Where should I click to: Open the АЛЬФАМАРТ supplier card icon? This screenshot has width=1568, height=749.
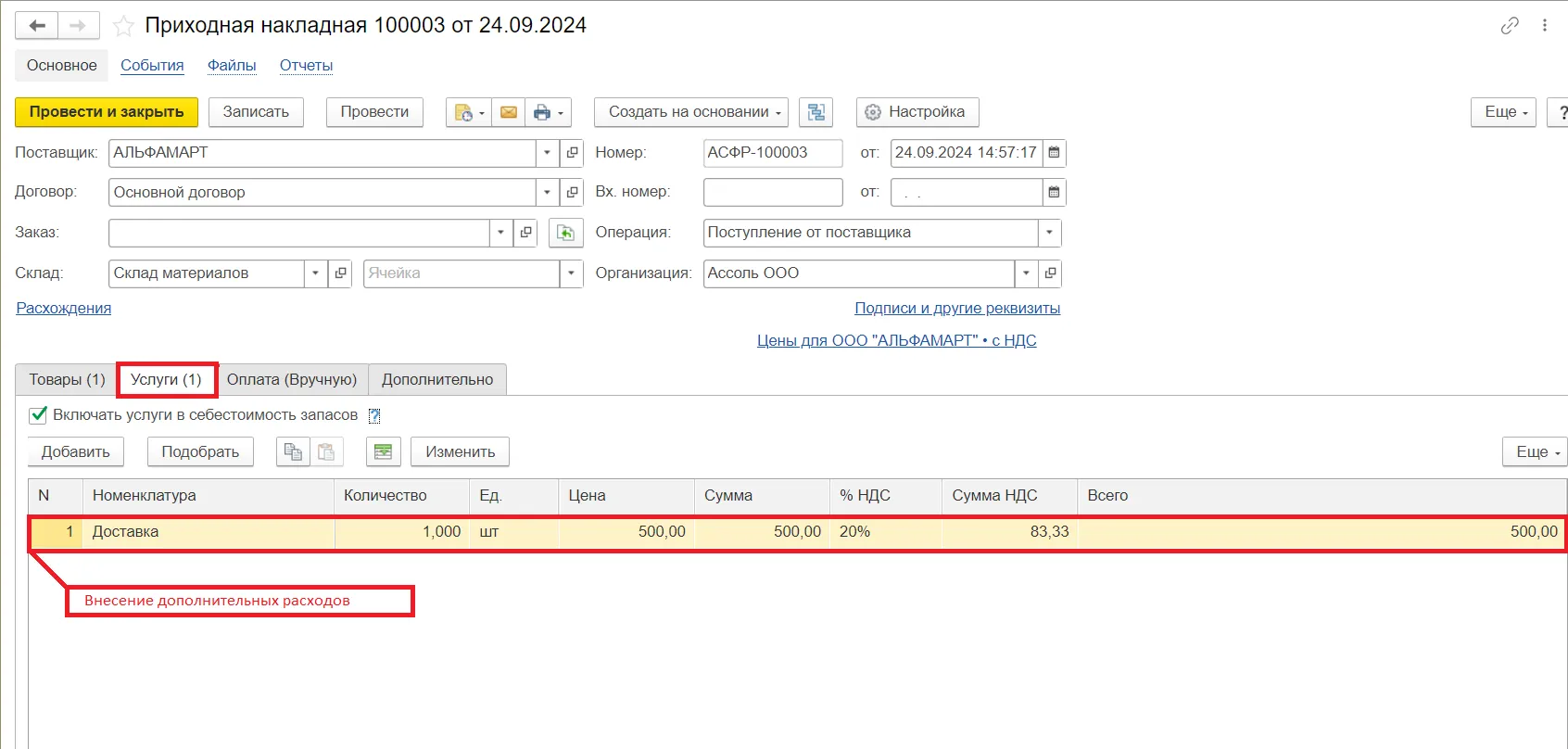[572, 153]
